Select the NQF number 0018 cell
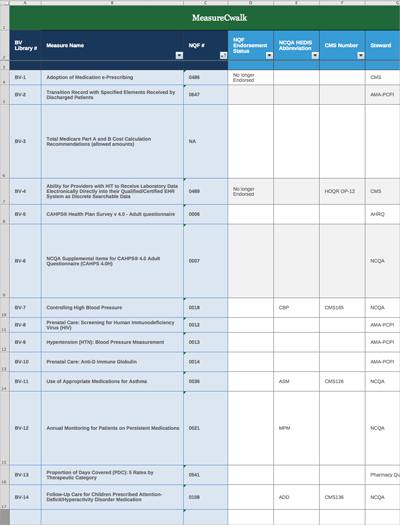The width and height of the screenshot is (400, 525). 206,308
